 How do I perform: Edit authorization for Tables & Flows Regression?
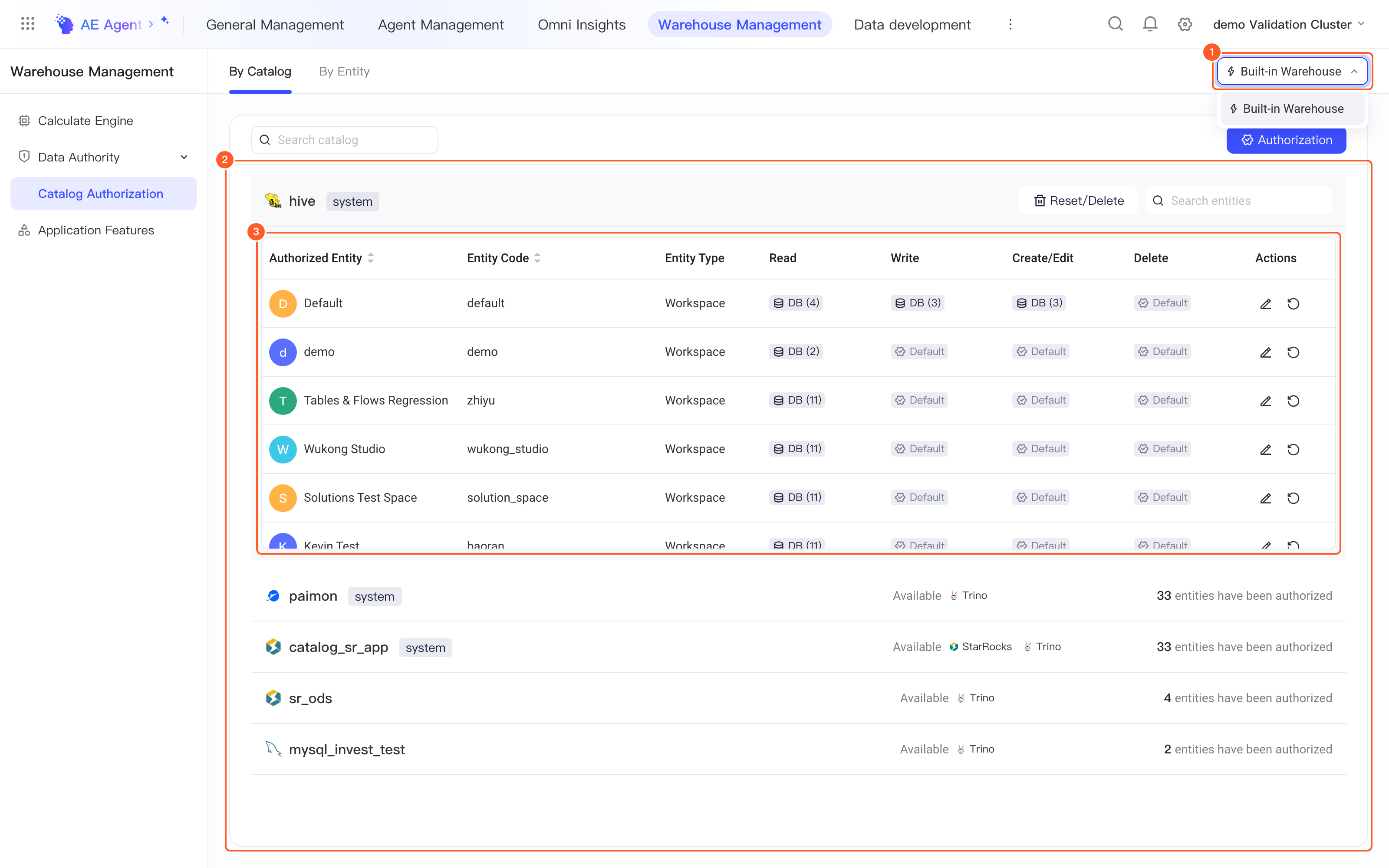coord(1265,401)
